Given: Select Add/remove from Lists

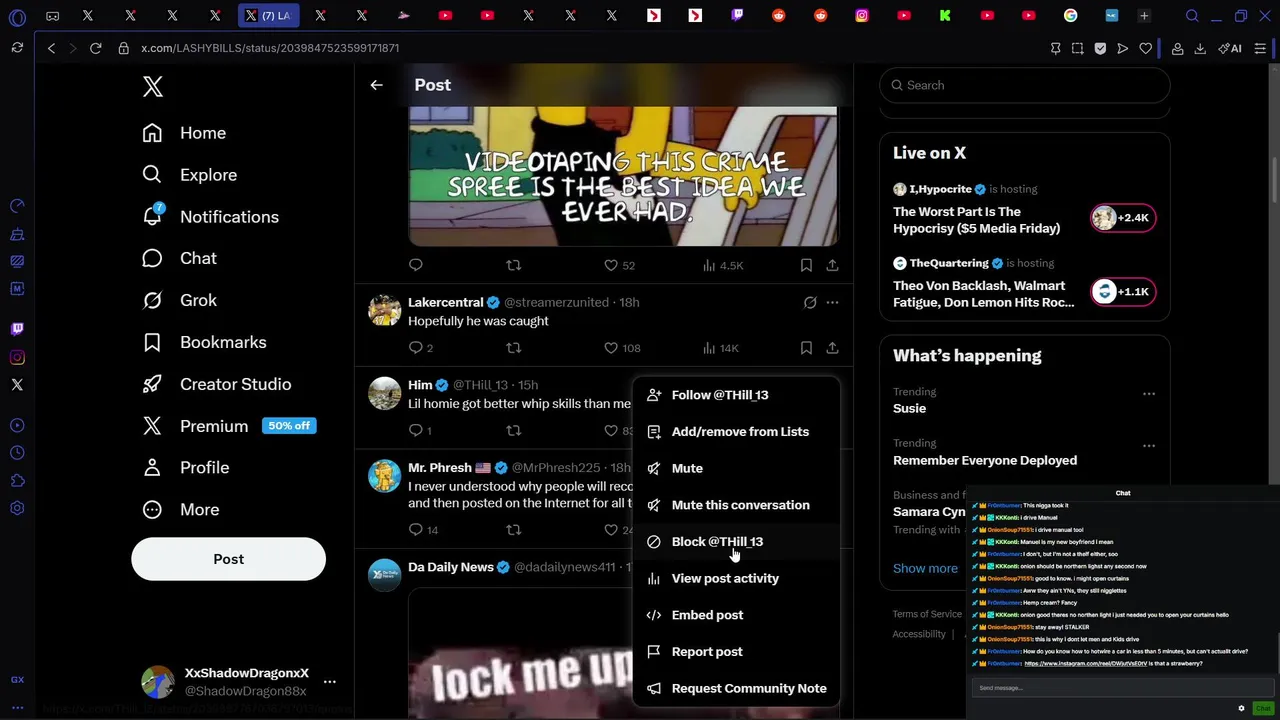Looking at the screenshot, I should [736, 432].
